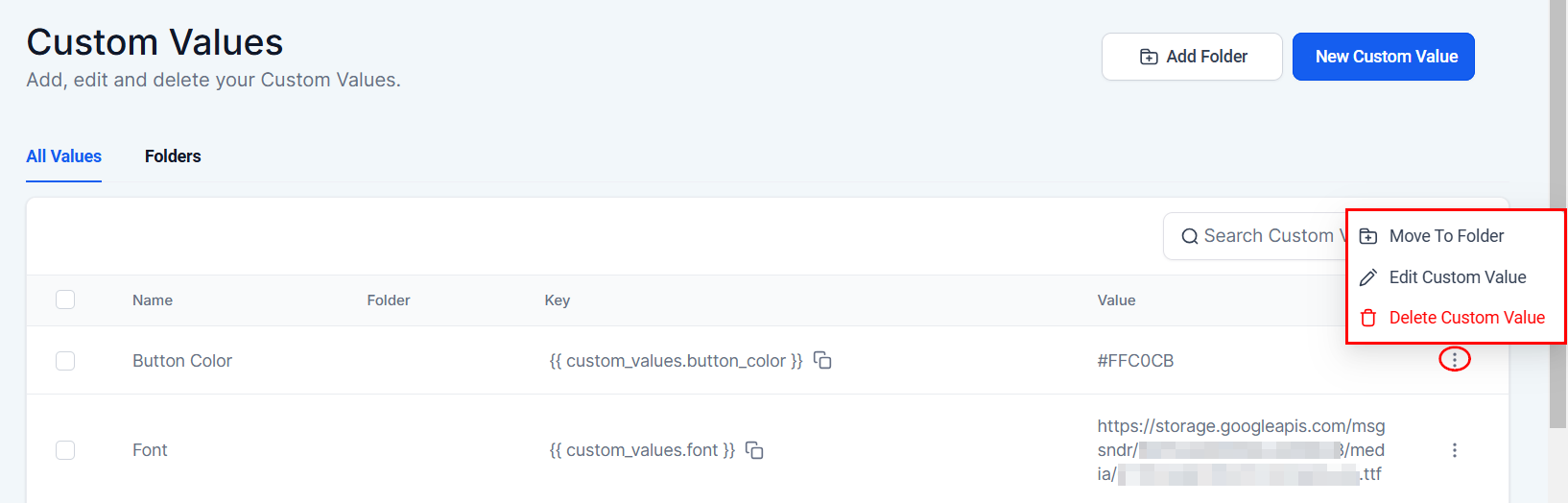Select the All Values tab
Viewport: 1568px width, 503px height.
63,156
